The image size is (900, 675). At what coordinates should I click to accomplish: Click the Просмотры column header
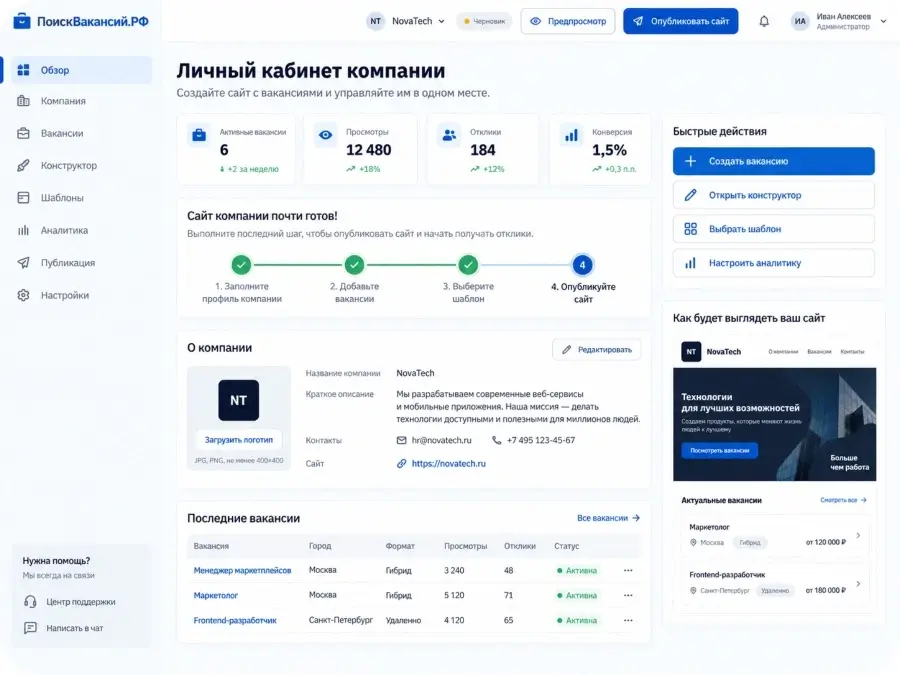point(465,546)
